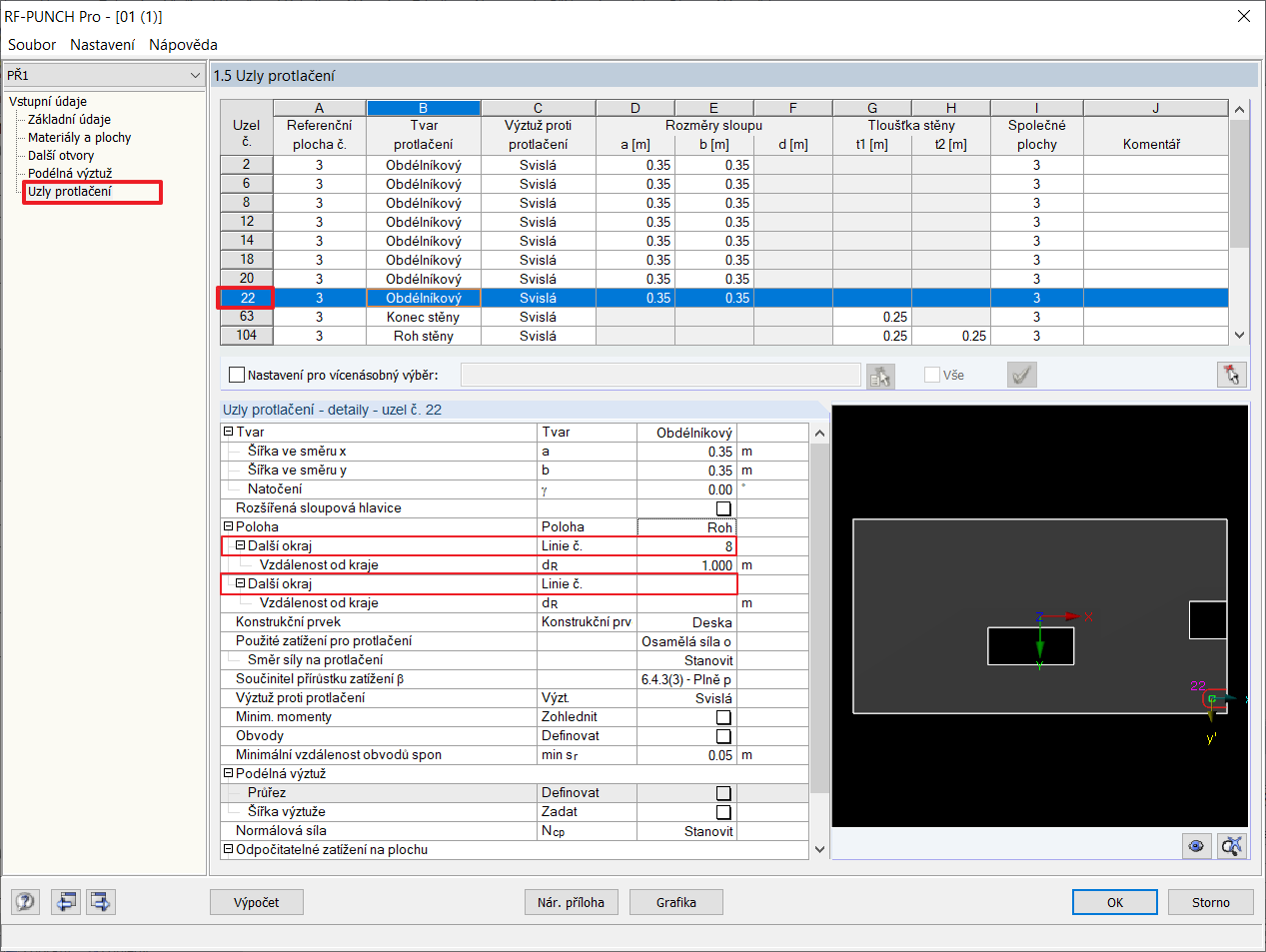
Task: Select nodes graphically with pointer icon at right
Action: [x=1232, y=375]
